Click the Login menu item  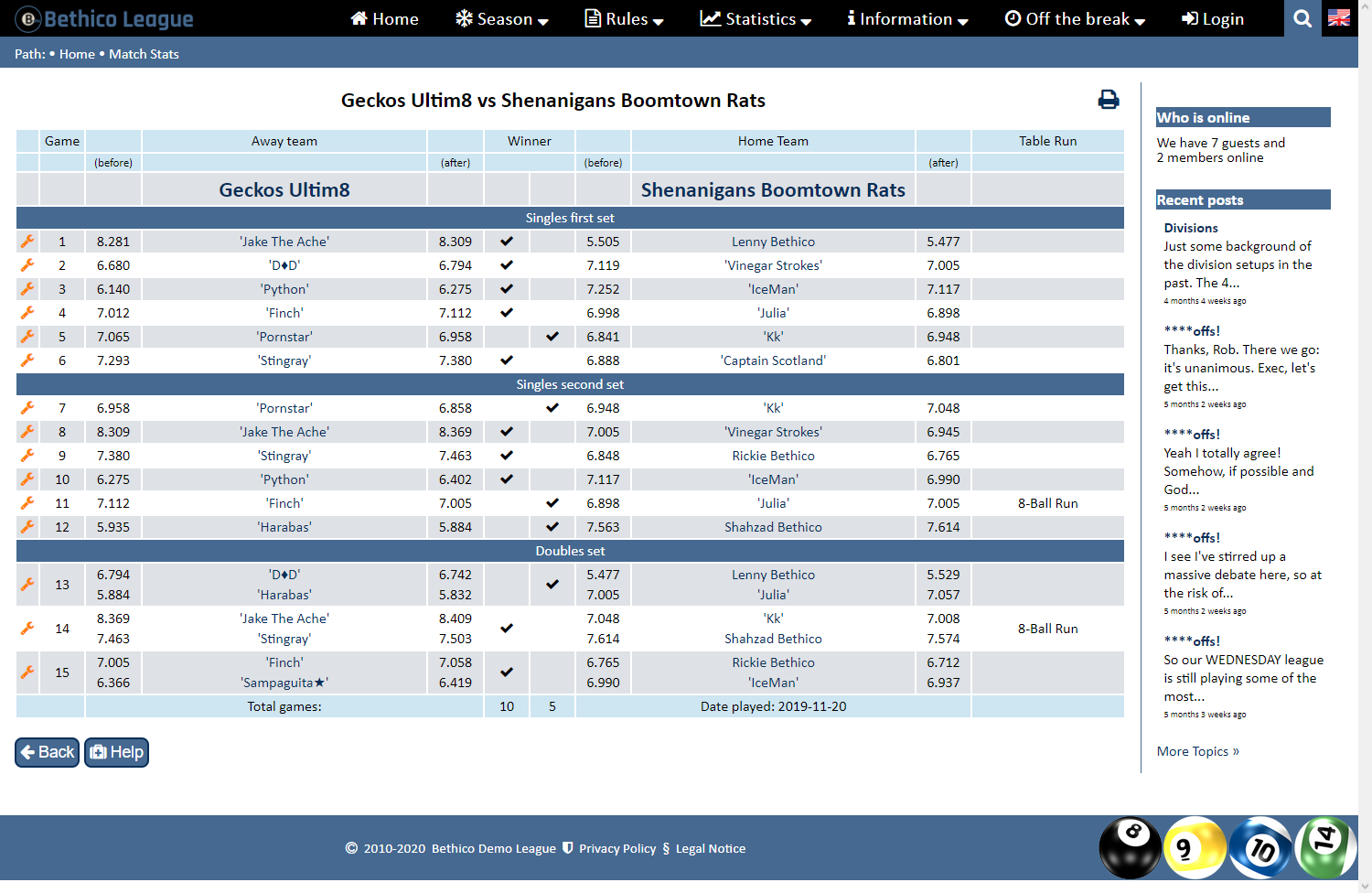1213,18
